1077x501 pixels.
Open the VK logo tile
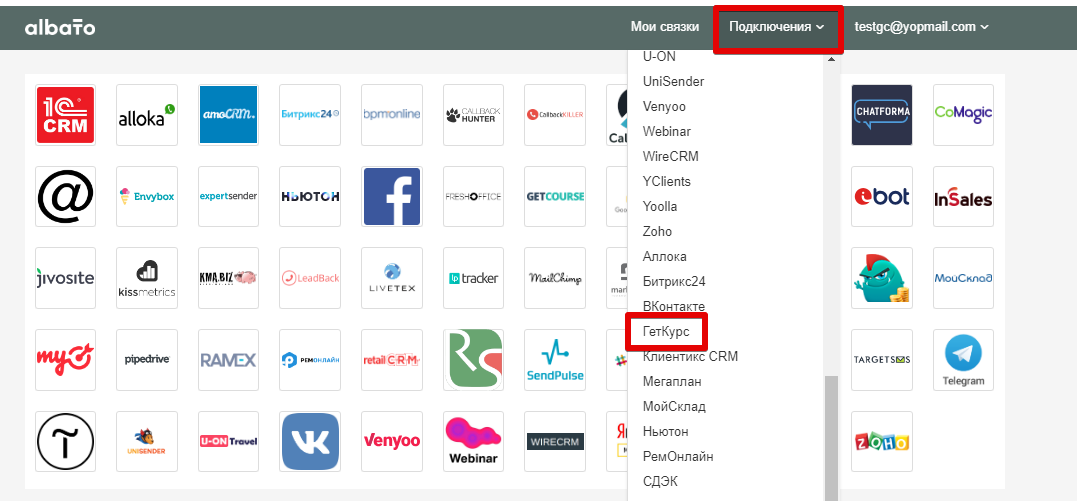[310, 441]
